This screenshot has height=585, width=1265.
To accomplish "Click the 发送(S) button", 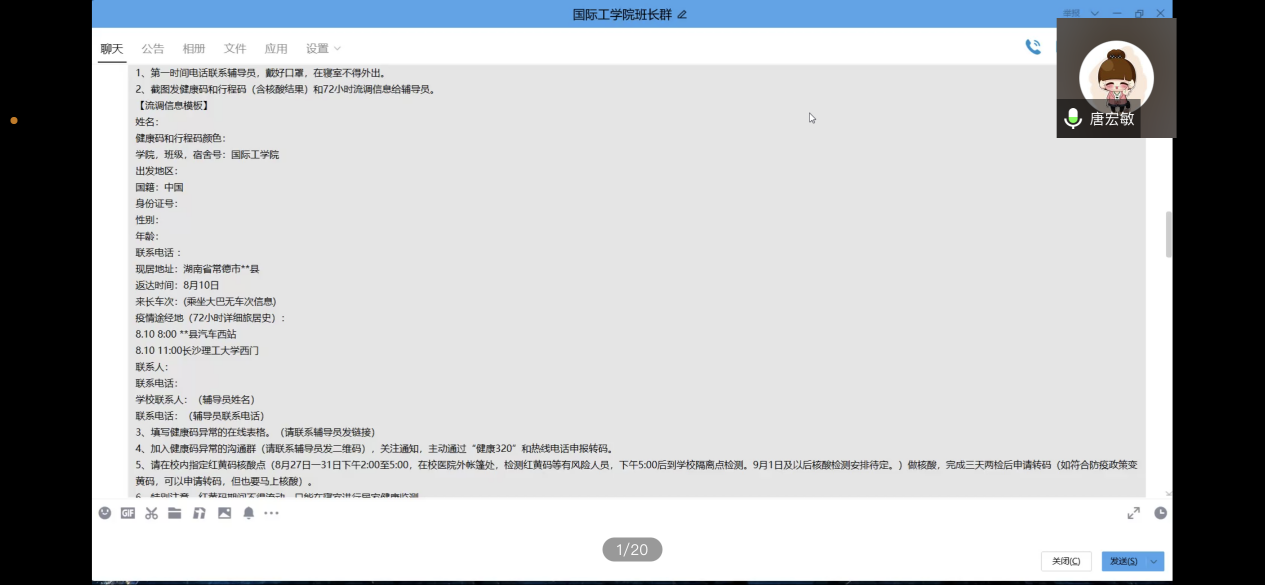I will [x=1123, y=561].
